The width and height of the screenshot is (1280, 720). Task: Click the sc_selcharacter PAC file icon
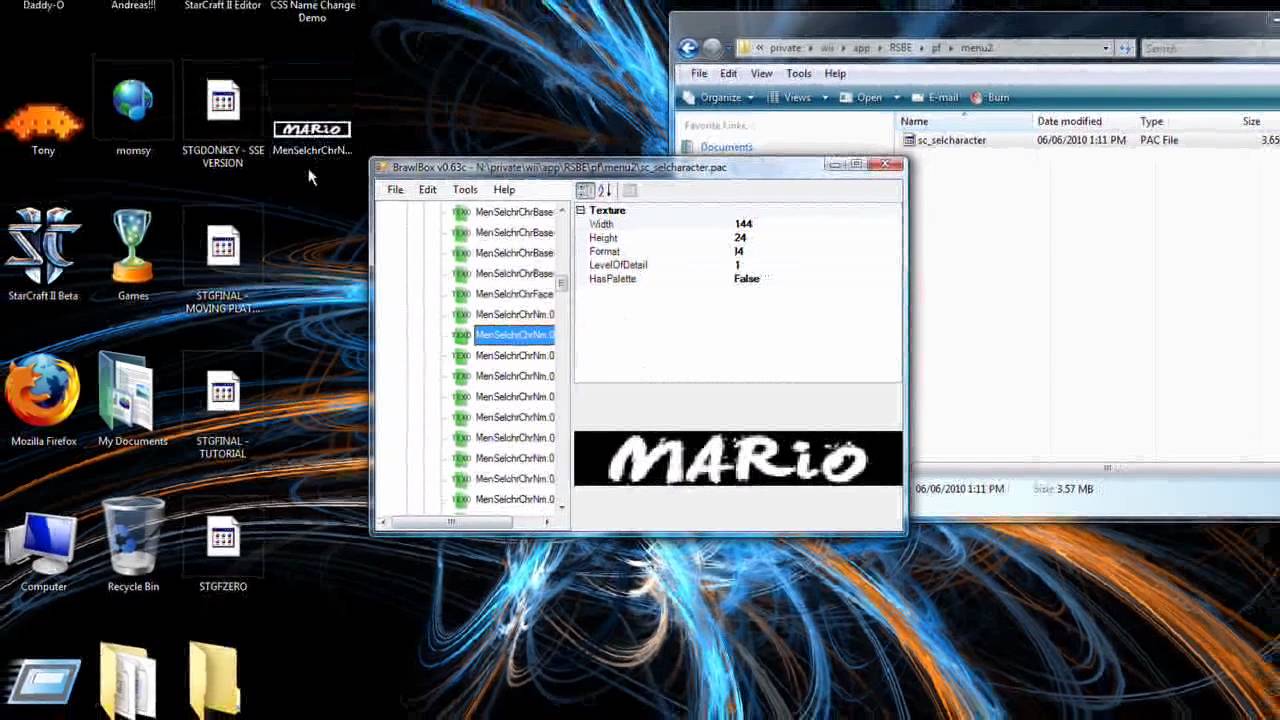click(x=909, y=140)
